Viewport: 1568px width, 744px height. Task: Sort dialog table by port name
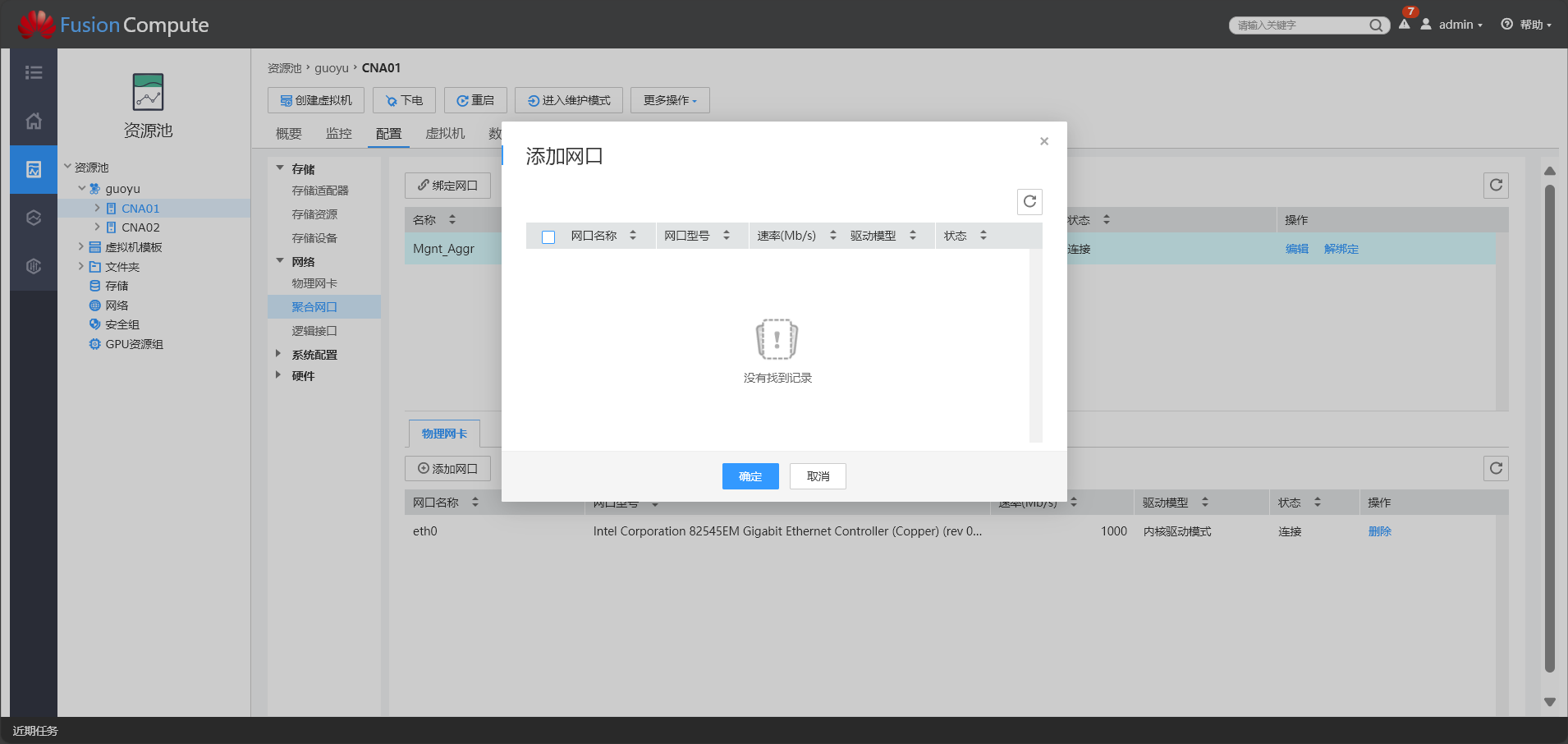(x=633, y=236)
